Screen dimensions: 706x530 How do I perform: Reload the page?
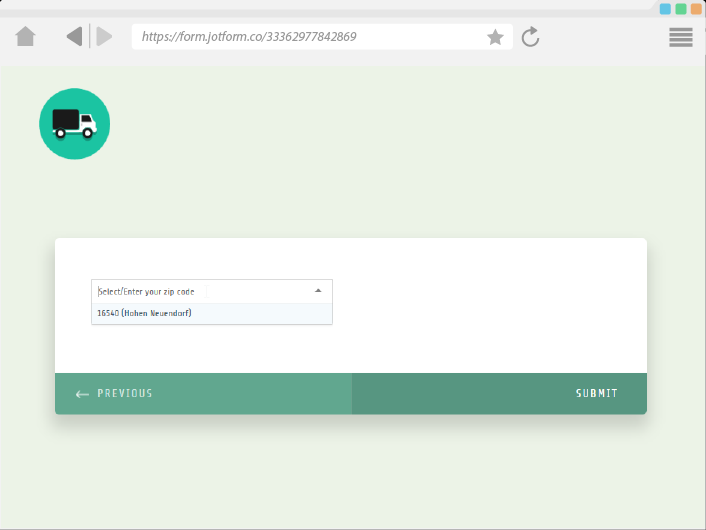click(531, 37)
